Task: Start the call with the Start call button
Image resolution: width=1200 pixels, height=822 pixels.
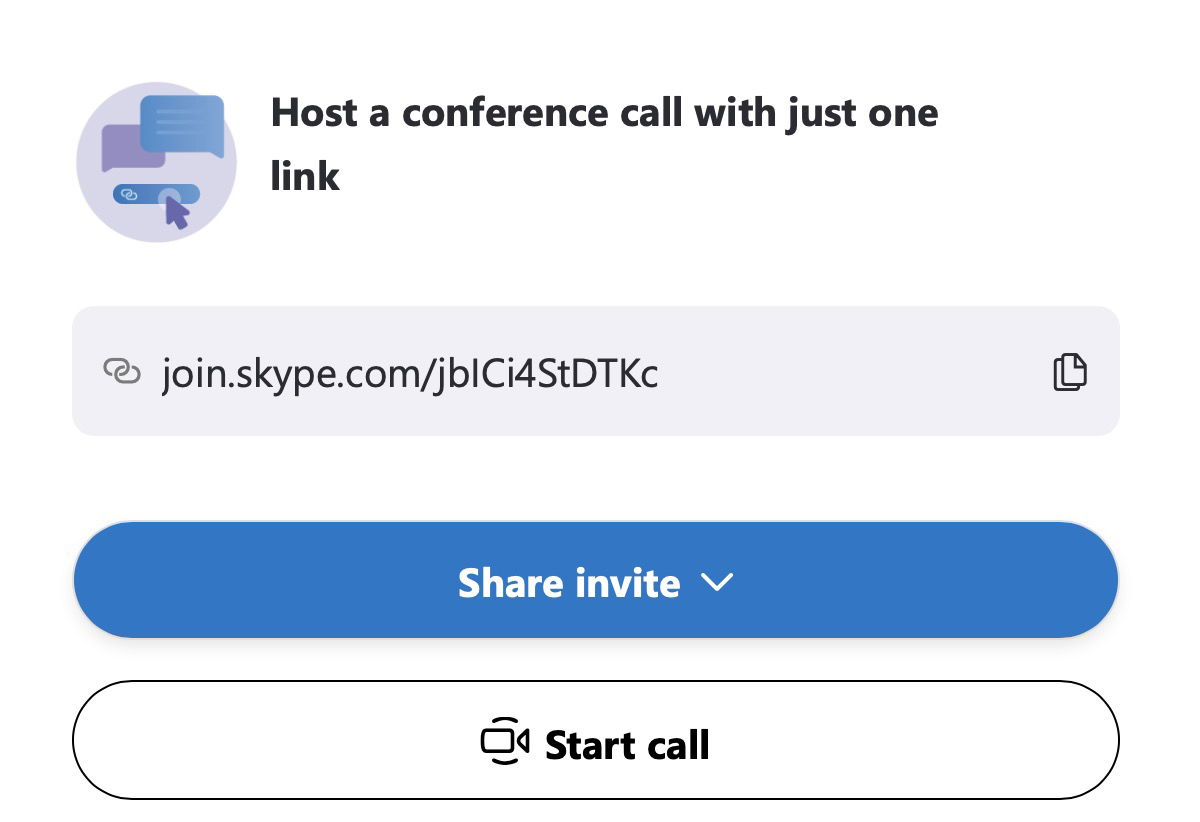Action: (596, 740)
